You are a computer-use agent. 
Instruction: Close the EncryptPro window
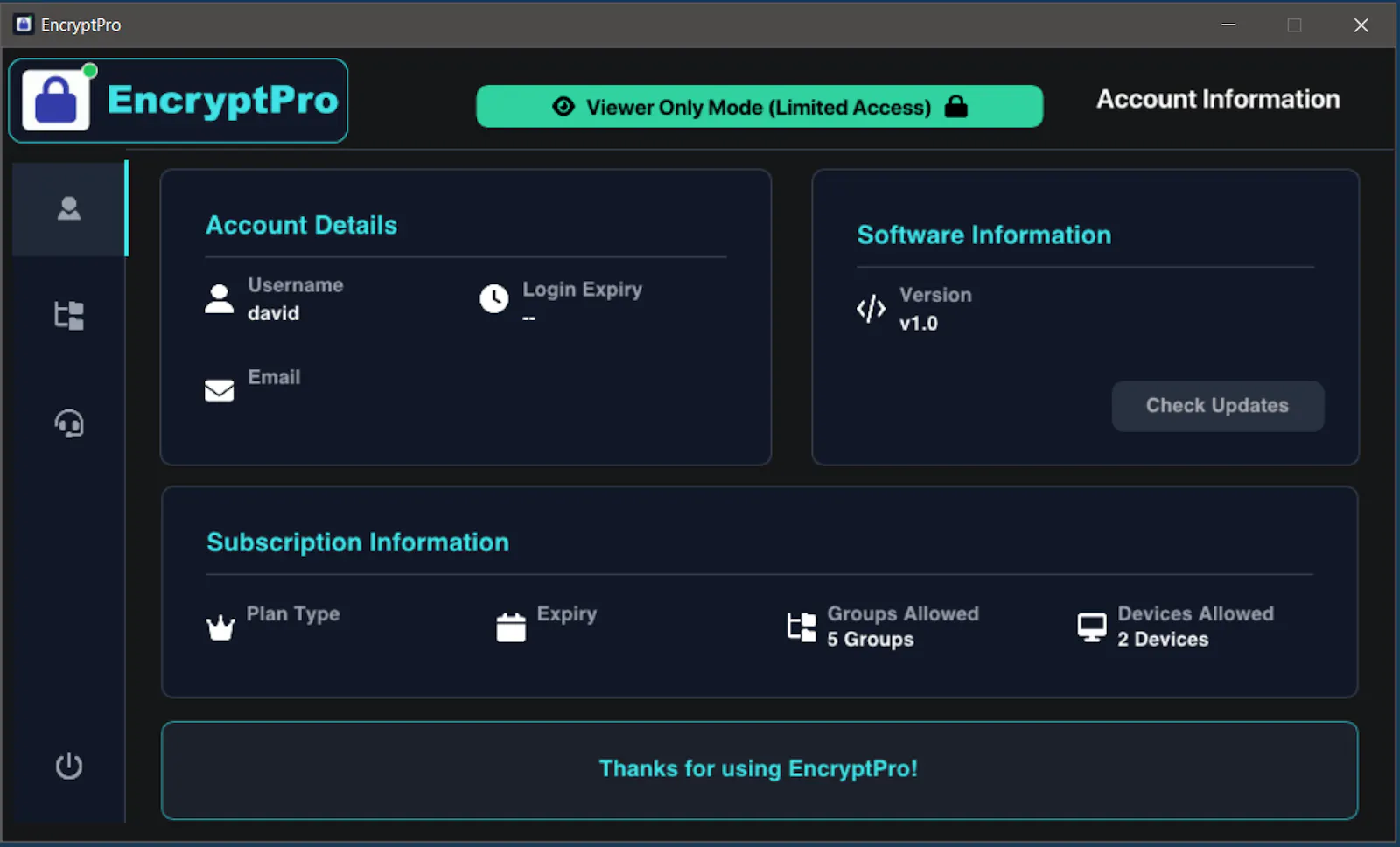(1361, 24)
